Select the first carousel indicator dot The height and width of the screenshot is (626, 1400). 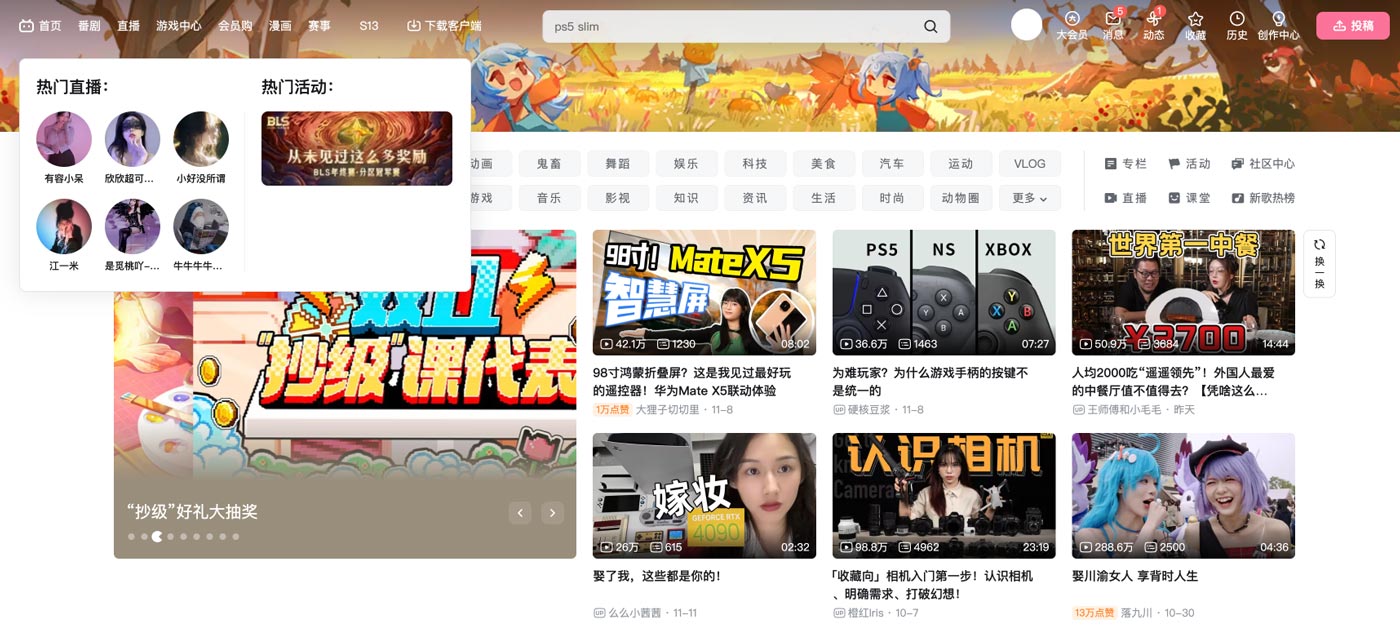click(x=131, y=537)
